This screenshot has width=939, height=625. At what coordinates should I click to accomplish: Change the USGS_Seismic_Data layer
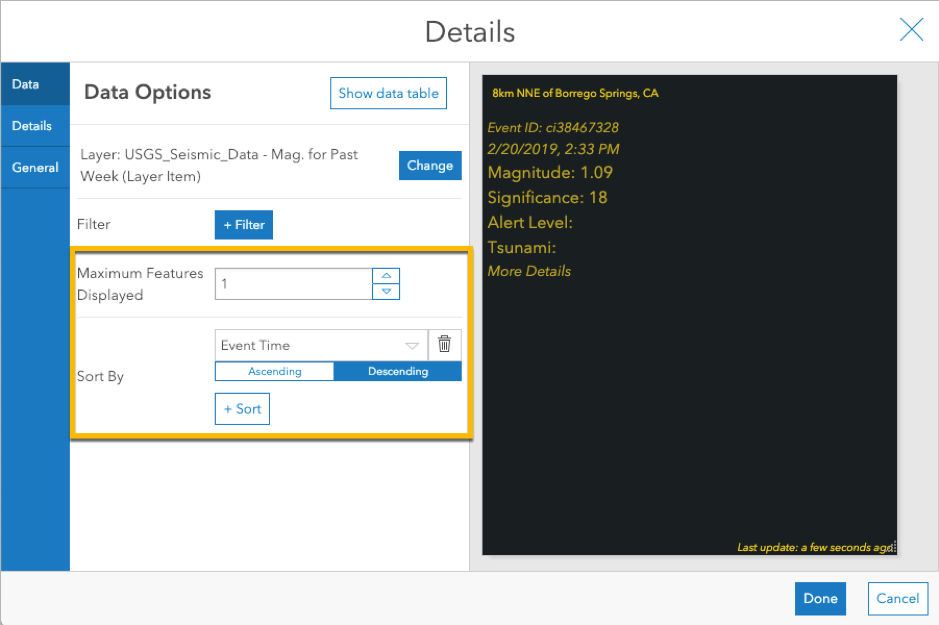(x=430, y=165)
